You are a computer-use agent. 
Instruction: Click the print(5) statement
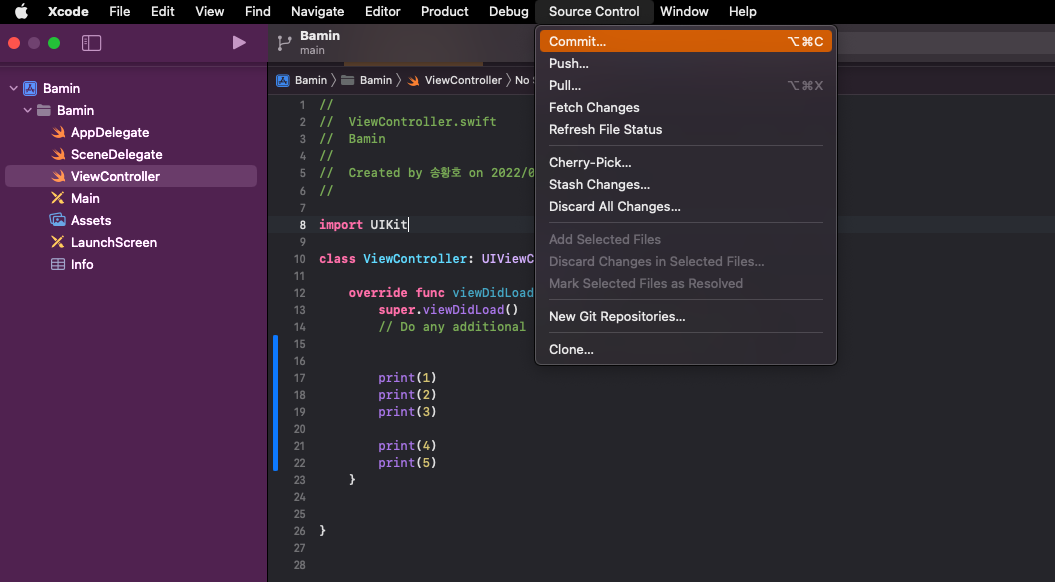tap(407, 462)
